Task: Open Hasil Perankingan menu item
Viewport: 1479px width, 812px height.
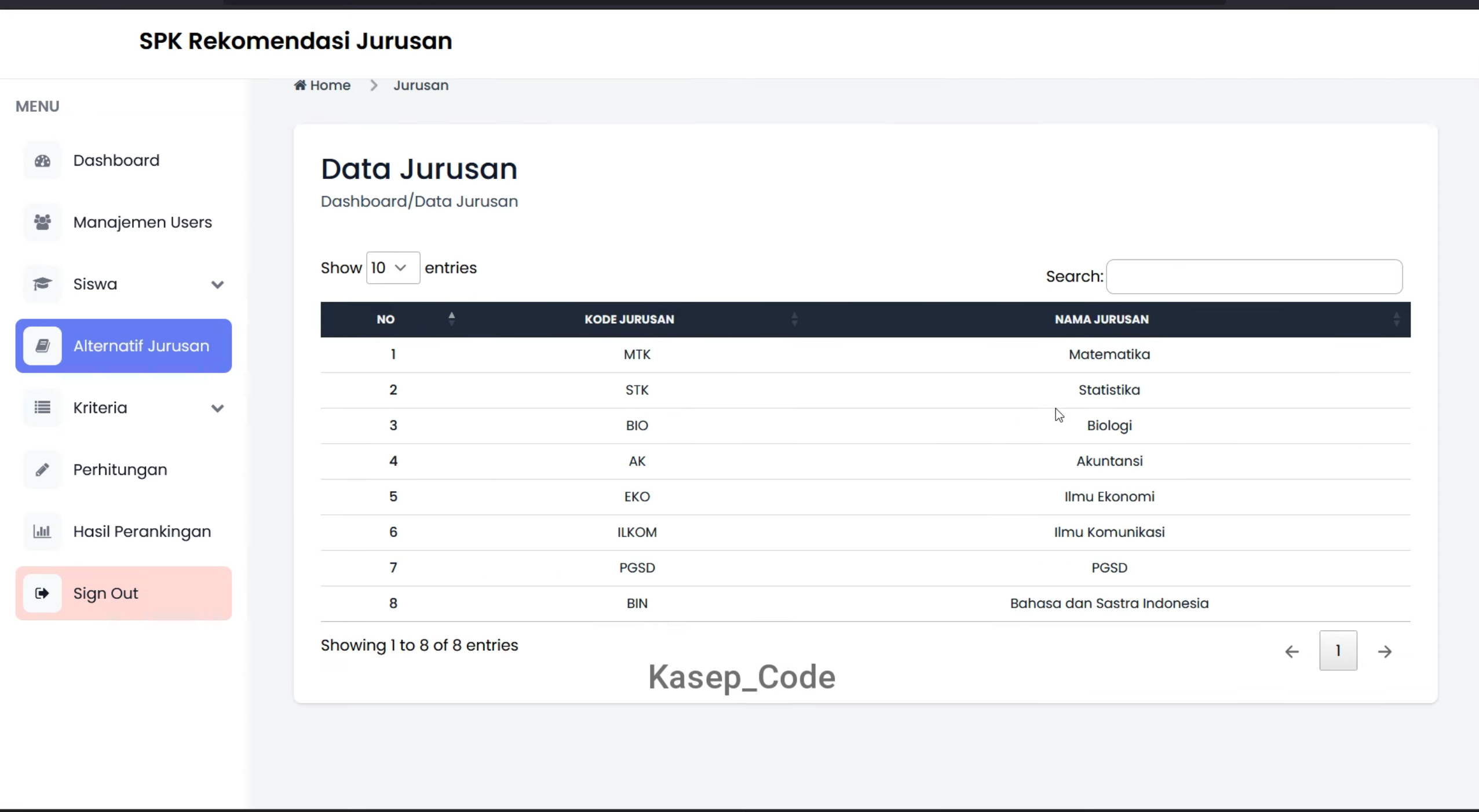Action: click(123, 531)
